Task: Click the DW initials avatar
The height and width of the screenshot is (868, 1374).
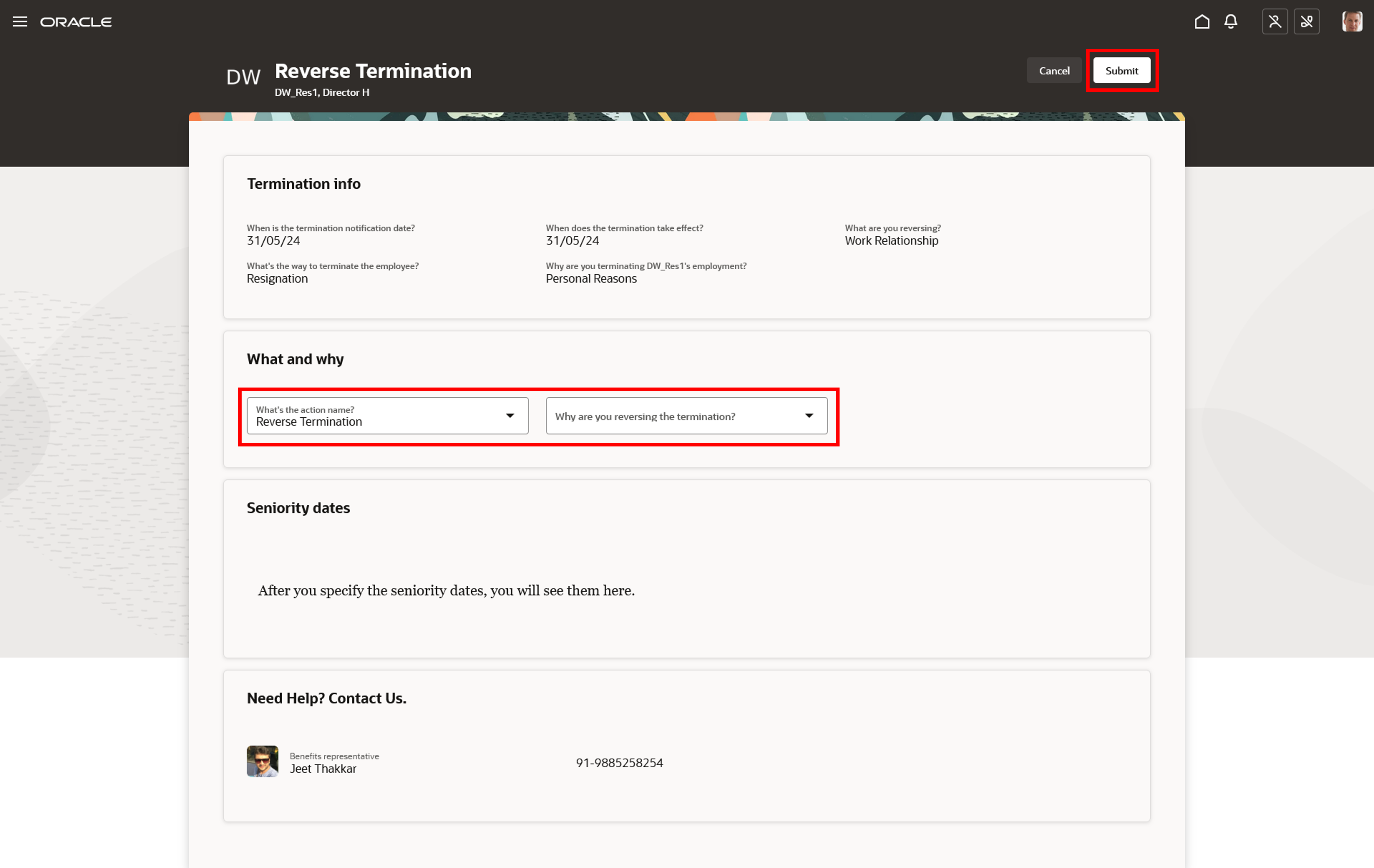Action: [x=243, y=77]
